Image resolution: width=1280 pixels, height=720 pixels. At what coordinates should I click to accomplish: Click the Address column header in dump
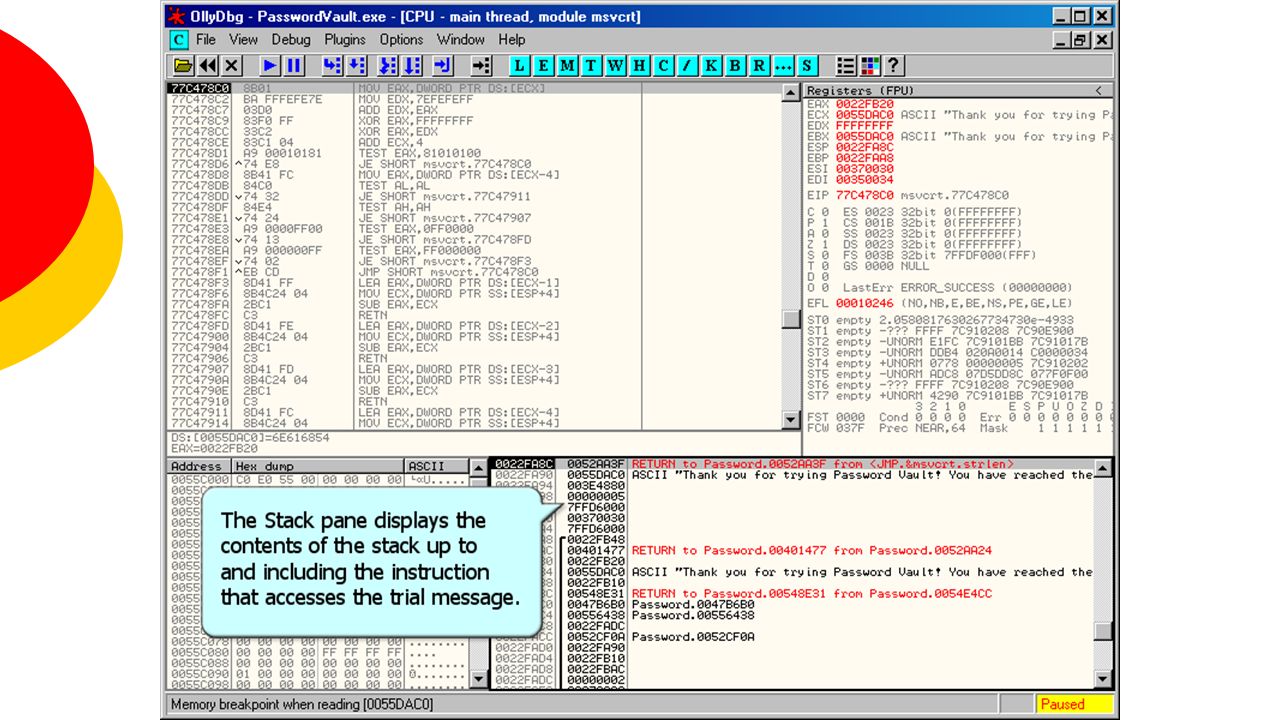click(x=198, y=466)
